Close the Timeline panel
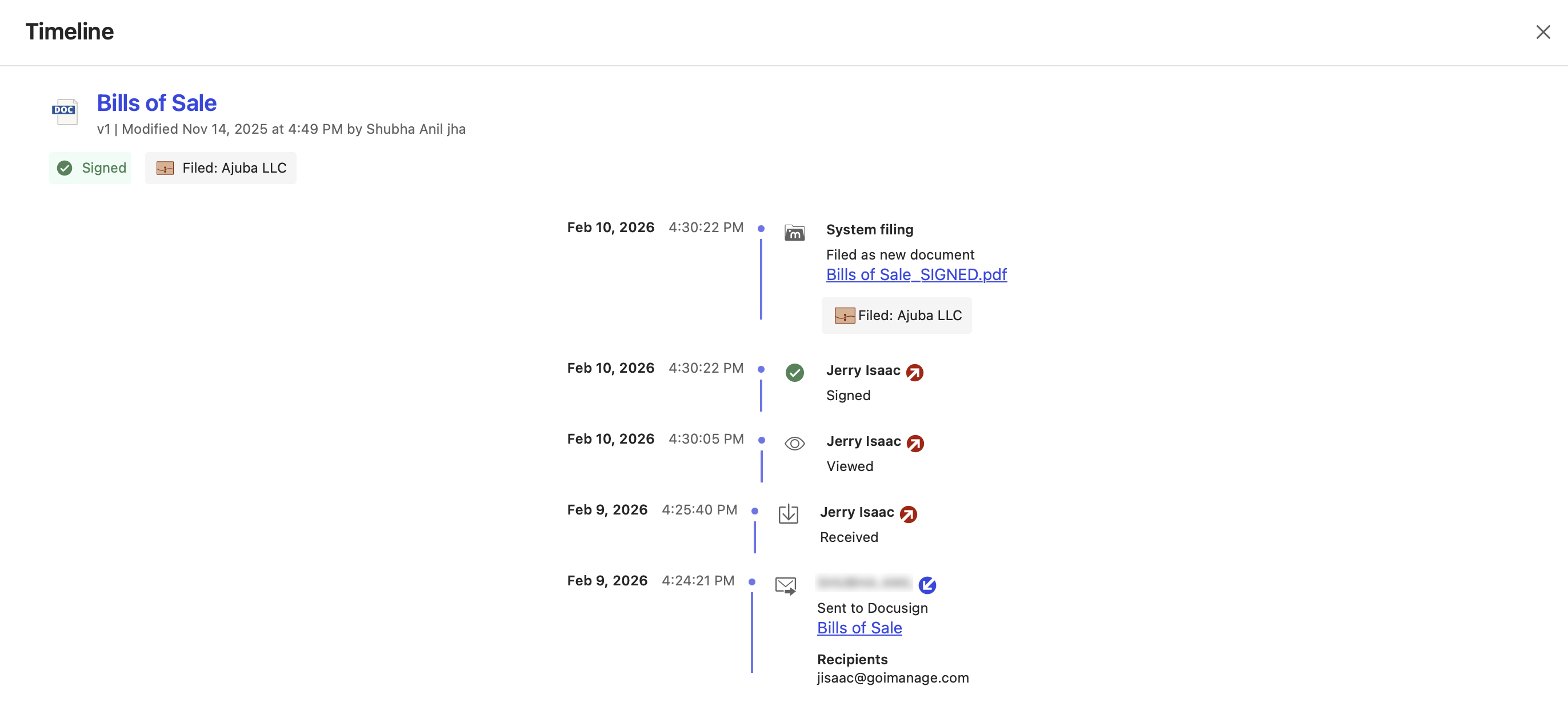Viewport: 1568px width, 710px height. point(1542,32)
